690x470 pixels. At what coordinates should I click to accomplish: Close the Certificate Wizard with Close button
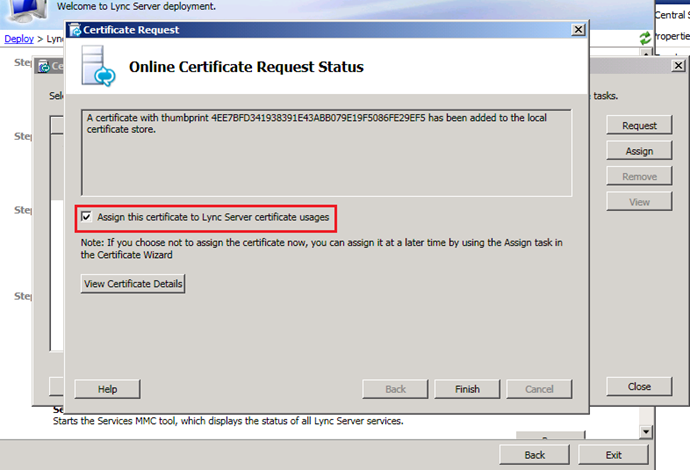[639, 386]
